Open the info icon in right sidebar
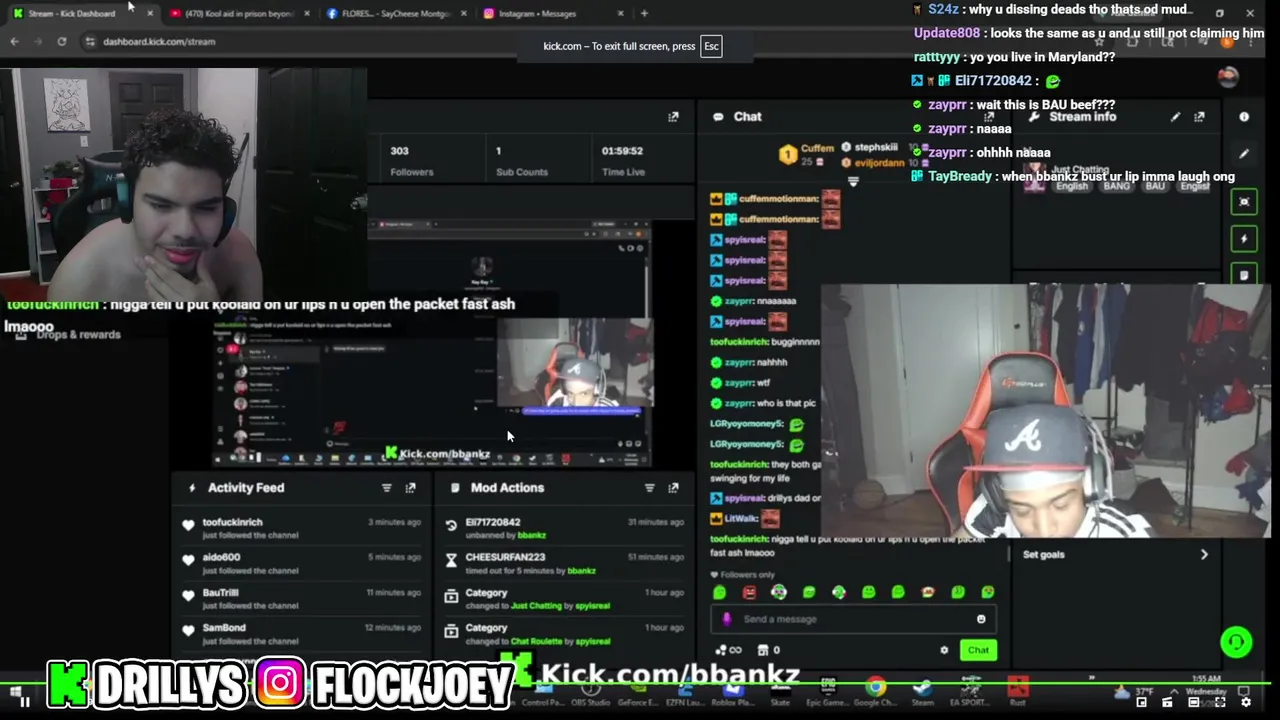Image resolution: width=1280 pixels, height=720 pixels. tap(1244, 117)
